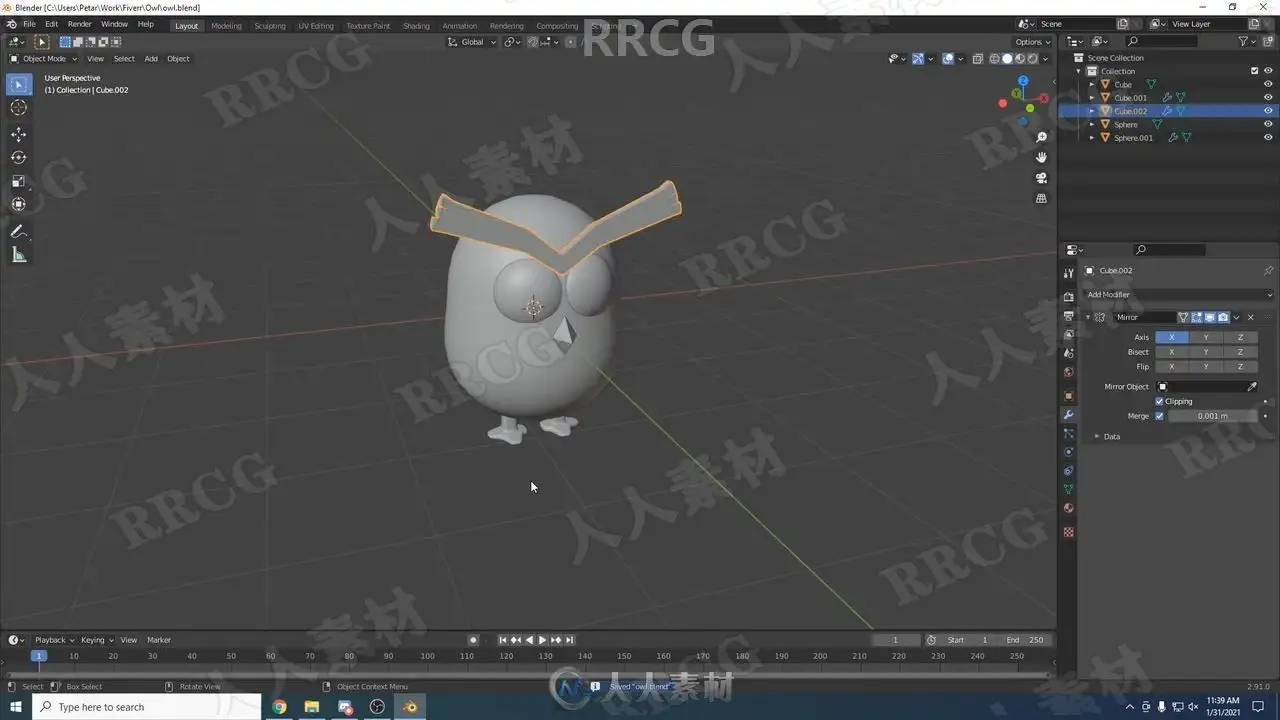Click the pan hand viewport gizmo

coord(1041,157)
